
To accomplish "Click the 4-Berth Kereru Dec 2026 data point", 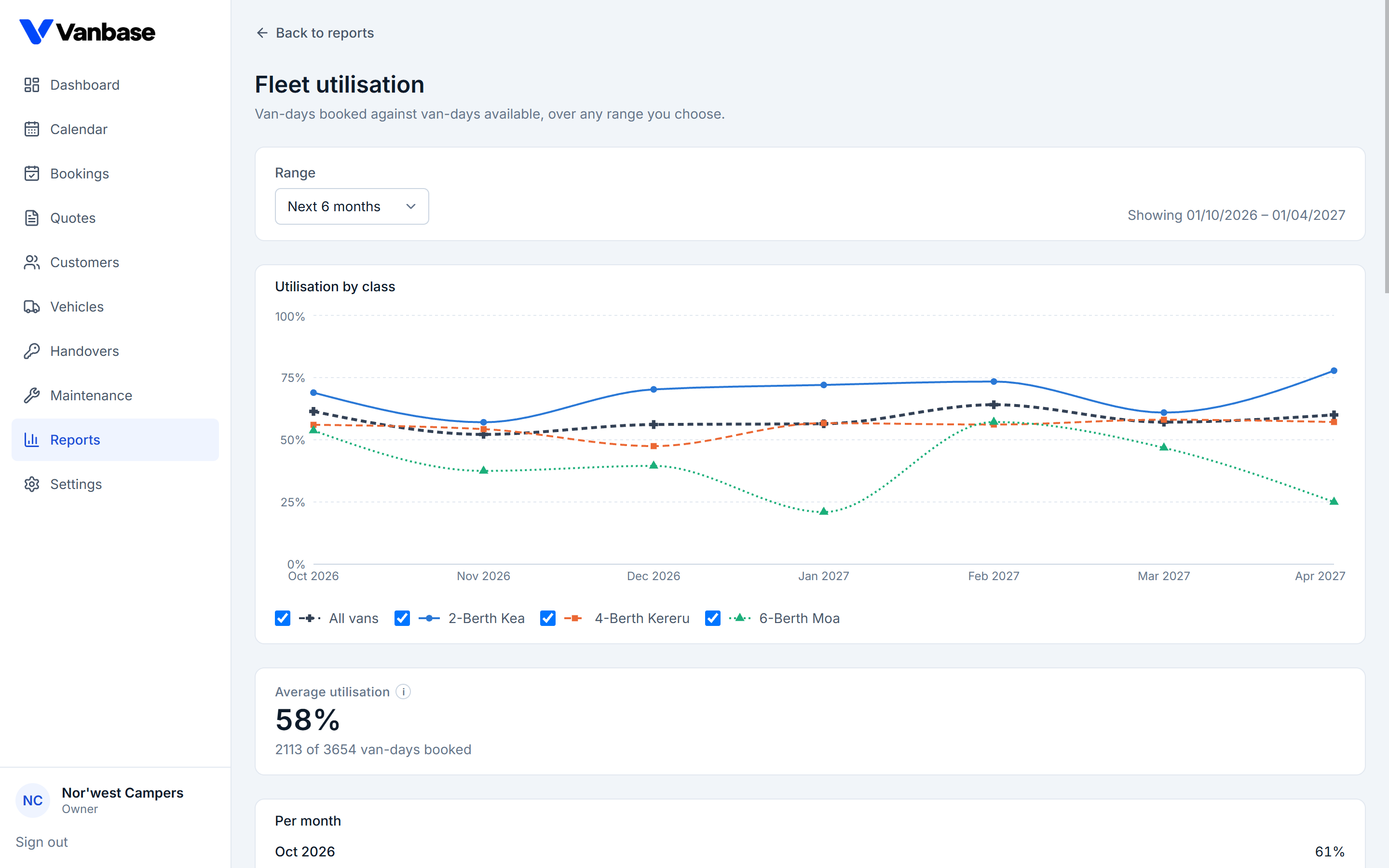I will tap(654, 446).
